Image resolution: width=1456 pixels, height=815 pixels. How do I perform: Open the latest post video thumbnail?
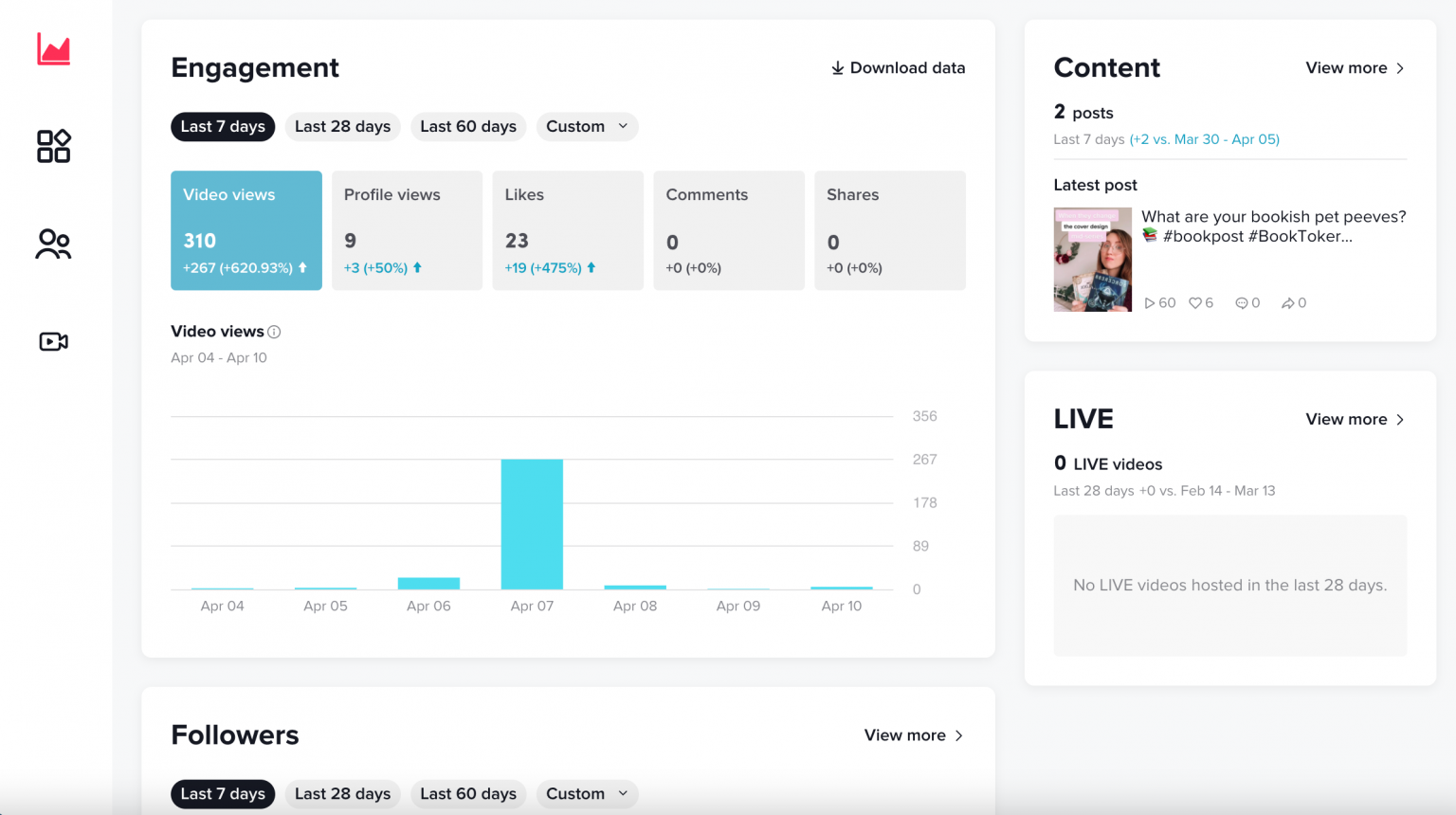[x=1092, y=260]
